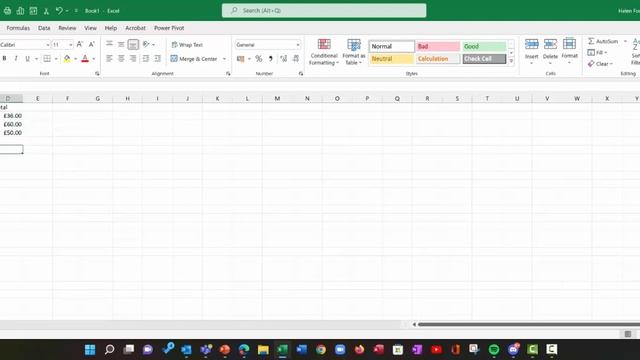640x360 pixels.
Task: Open the Data ribbon tab
Action: tap(44, 28)
